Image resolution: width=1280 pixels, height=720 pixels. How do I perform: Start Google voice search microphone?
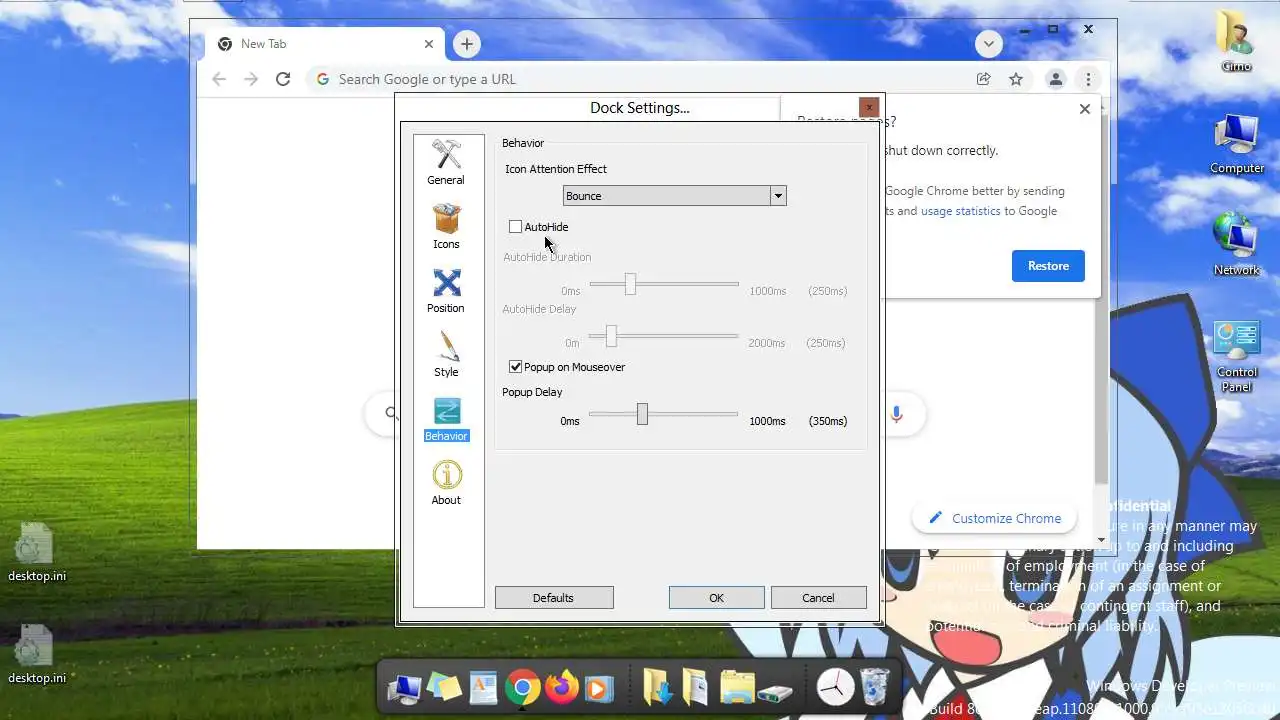896,414
